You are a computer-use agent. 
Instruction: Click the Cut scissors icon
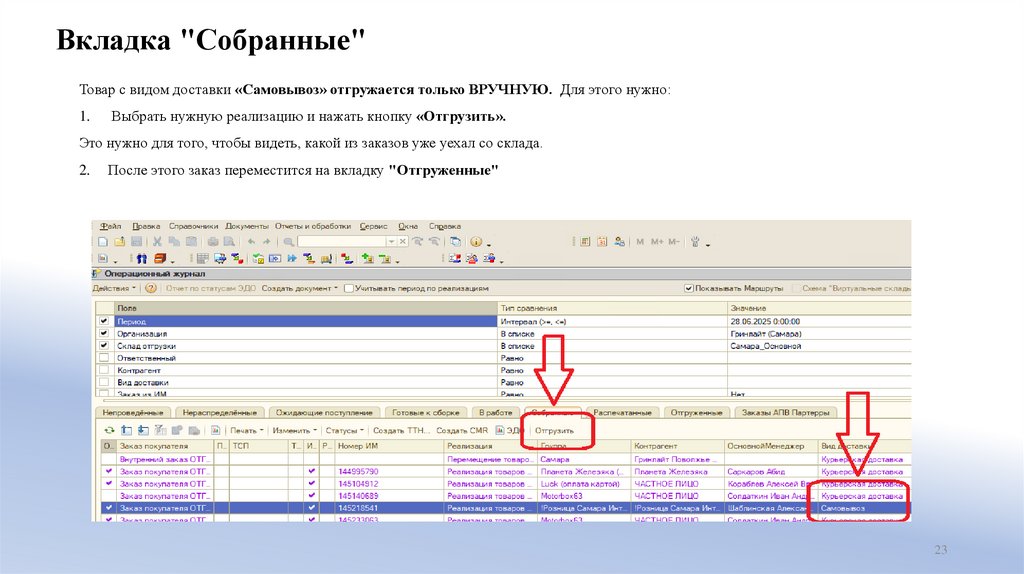[156, 242]
